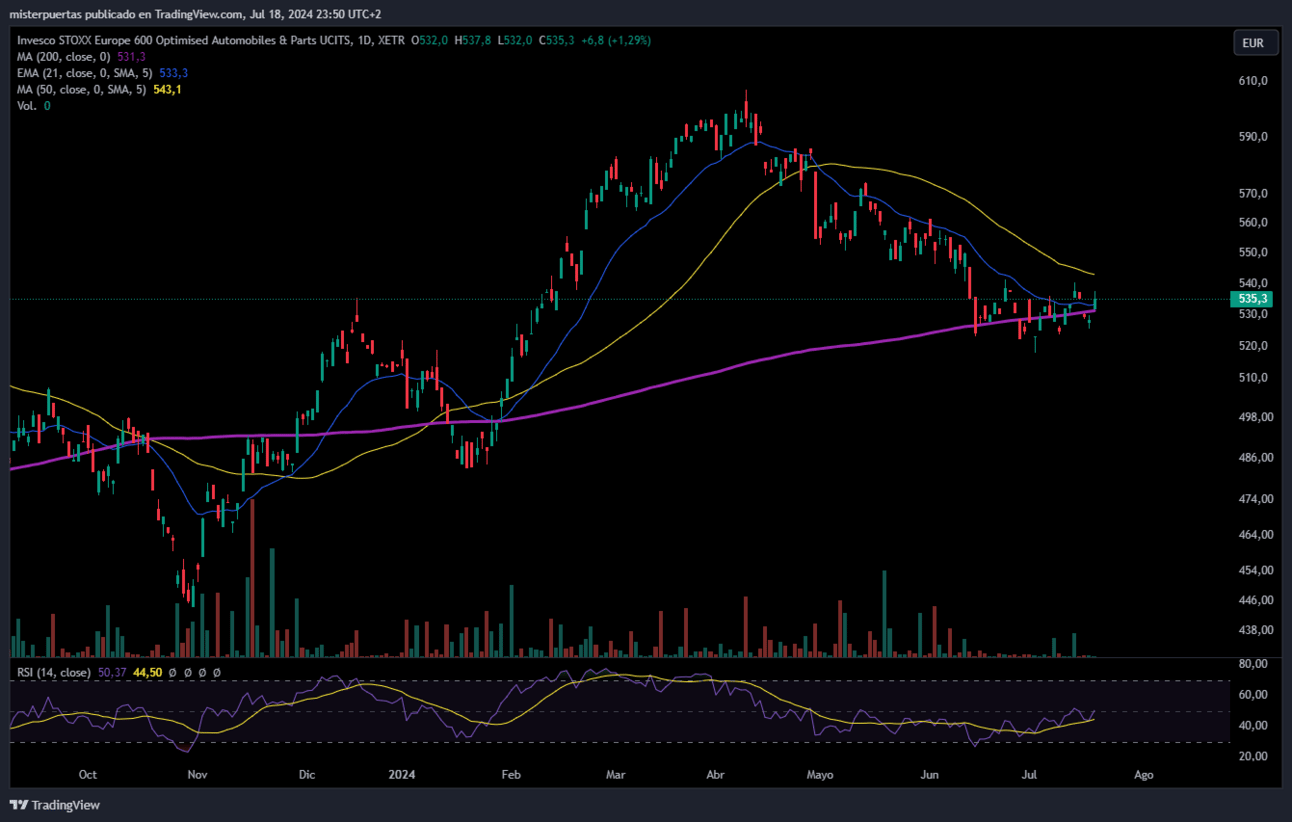Click the 60,00 RSI axis label
Viewport: 1292px width, 822px height.
pyautogui.click(x=1254, y=695)
